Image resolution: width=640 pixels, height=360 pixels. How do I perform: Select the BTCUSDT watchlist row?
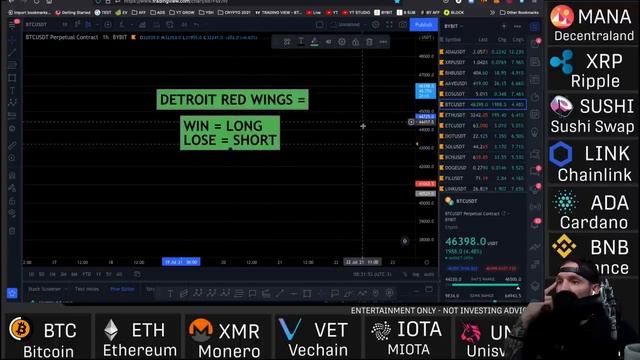tap(482, 104)
